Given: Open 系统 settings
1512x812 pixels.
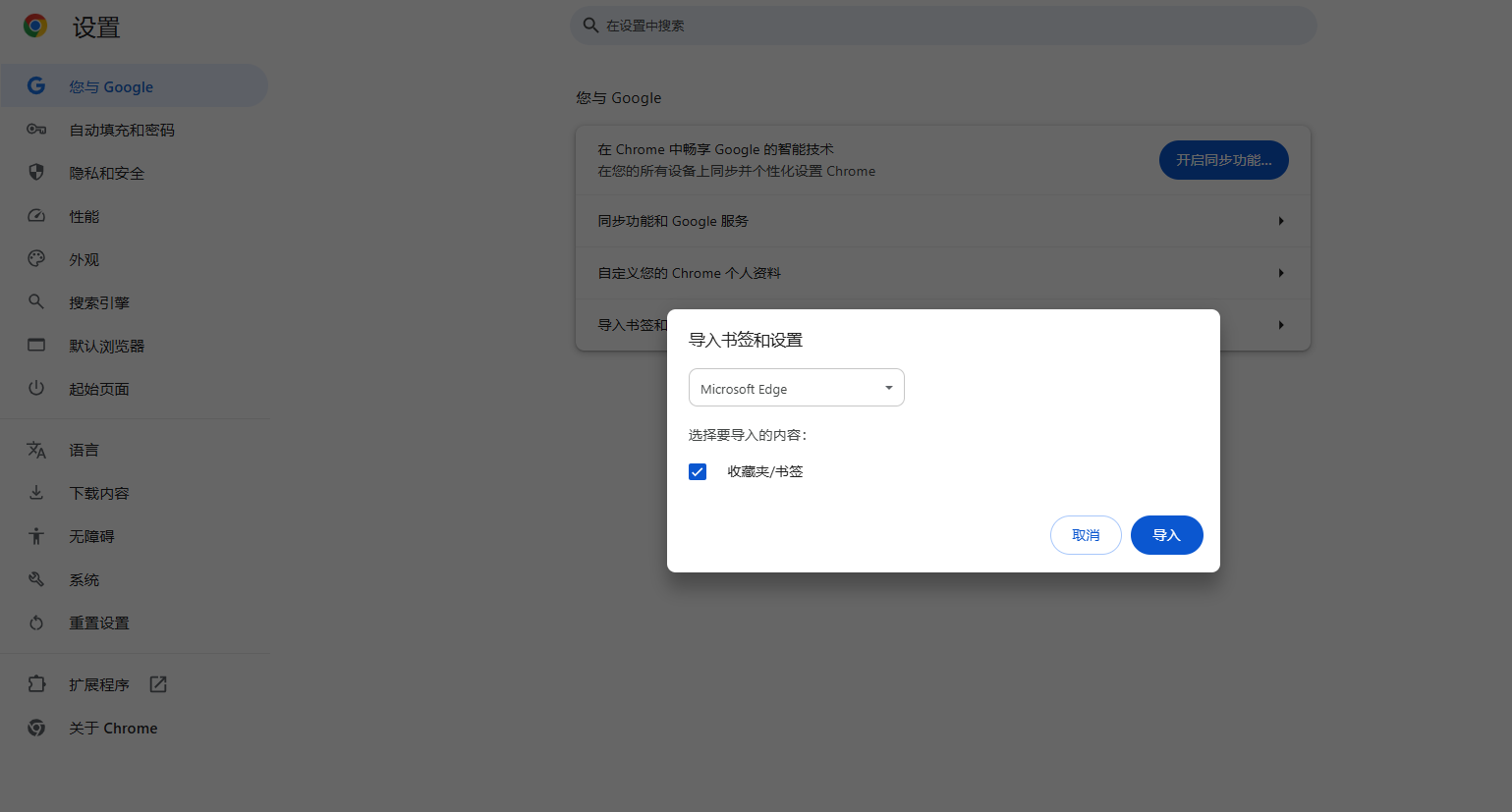Looking at the screenshot, I should (134, 579).
